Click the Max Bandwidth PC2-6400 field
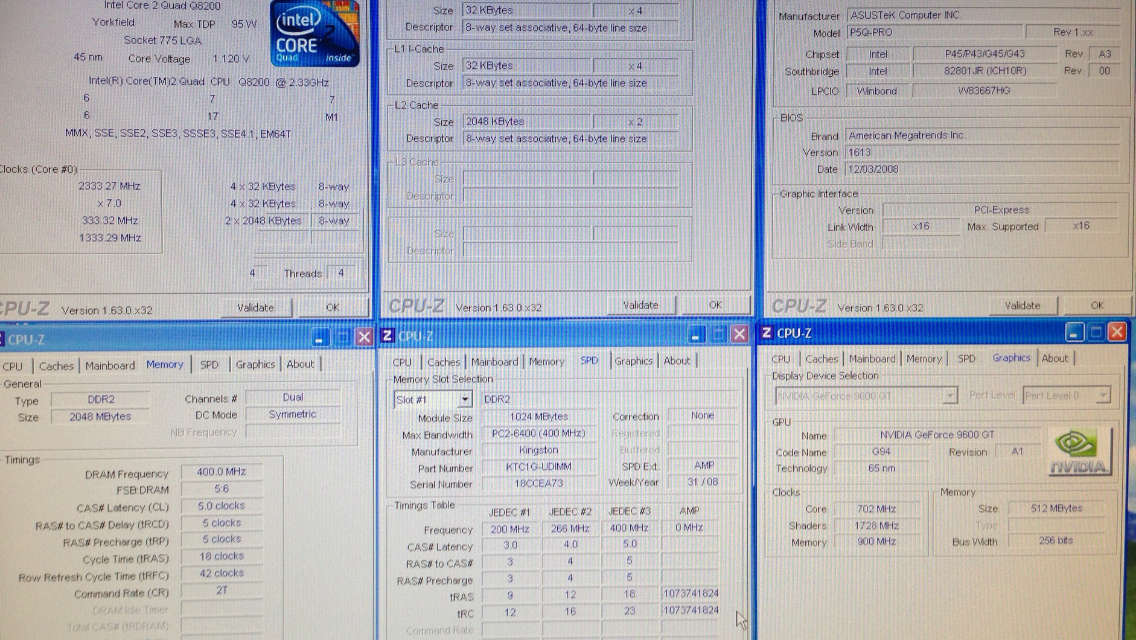Image resolution: width=1136 pixels, height=640 pixels. [538, 433]
